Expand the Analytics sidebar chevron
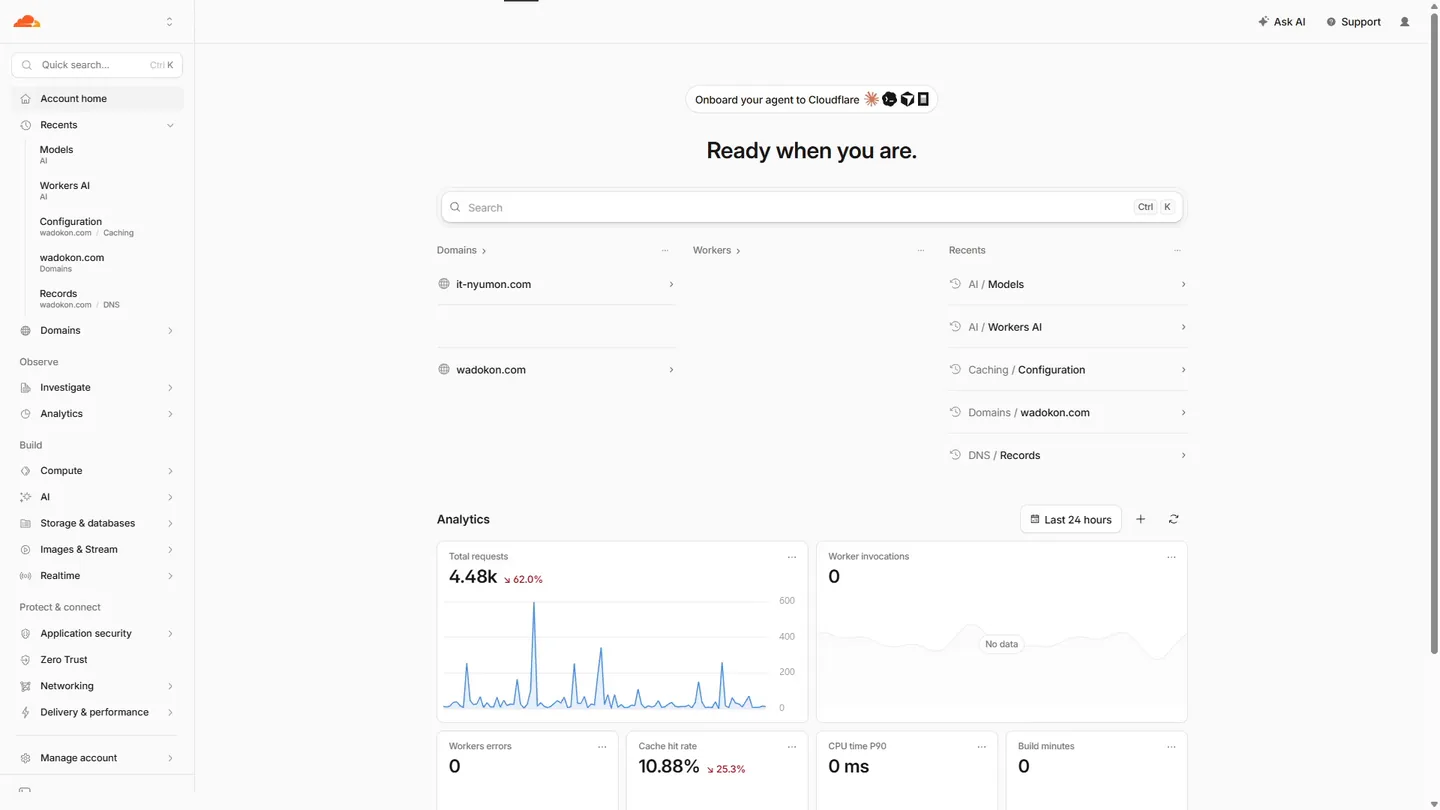Screen dimensions: 1440x810 coord(170,414)
